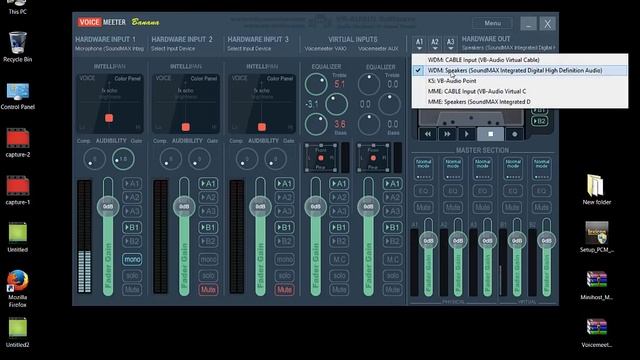Select the Untitled2 desktop file icon
Viewport: 640px width, 360px height.
click(x=18, y=332)
